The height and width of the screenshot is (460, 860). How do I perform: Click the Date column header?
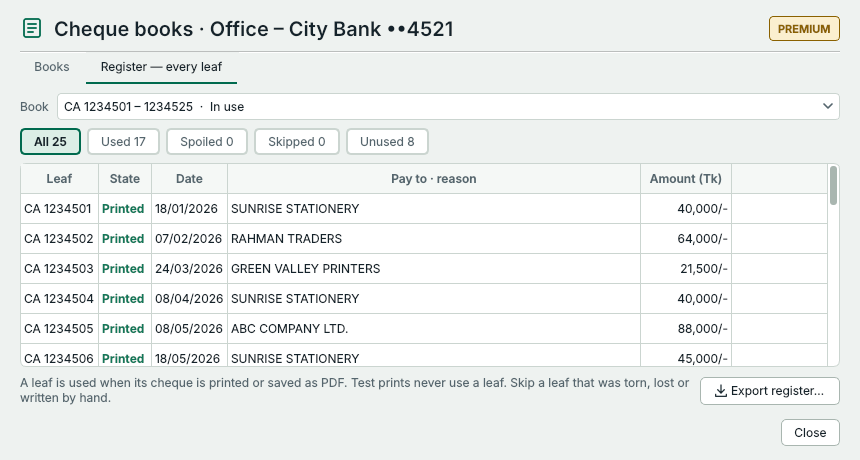pyautogui.click(x=189, y=179)
